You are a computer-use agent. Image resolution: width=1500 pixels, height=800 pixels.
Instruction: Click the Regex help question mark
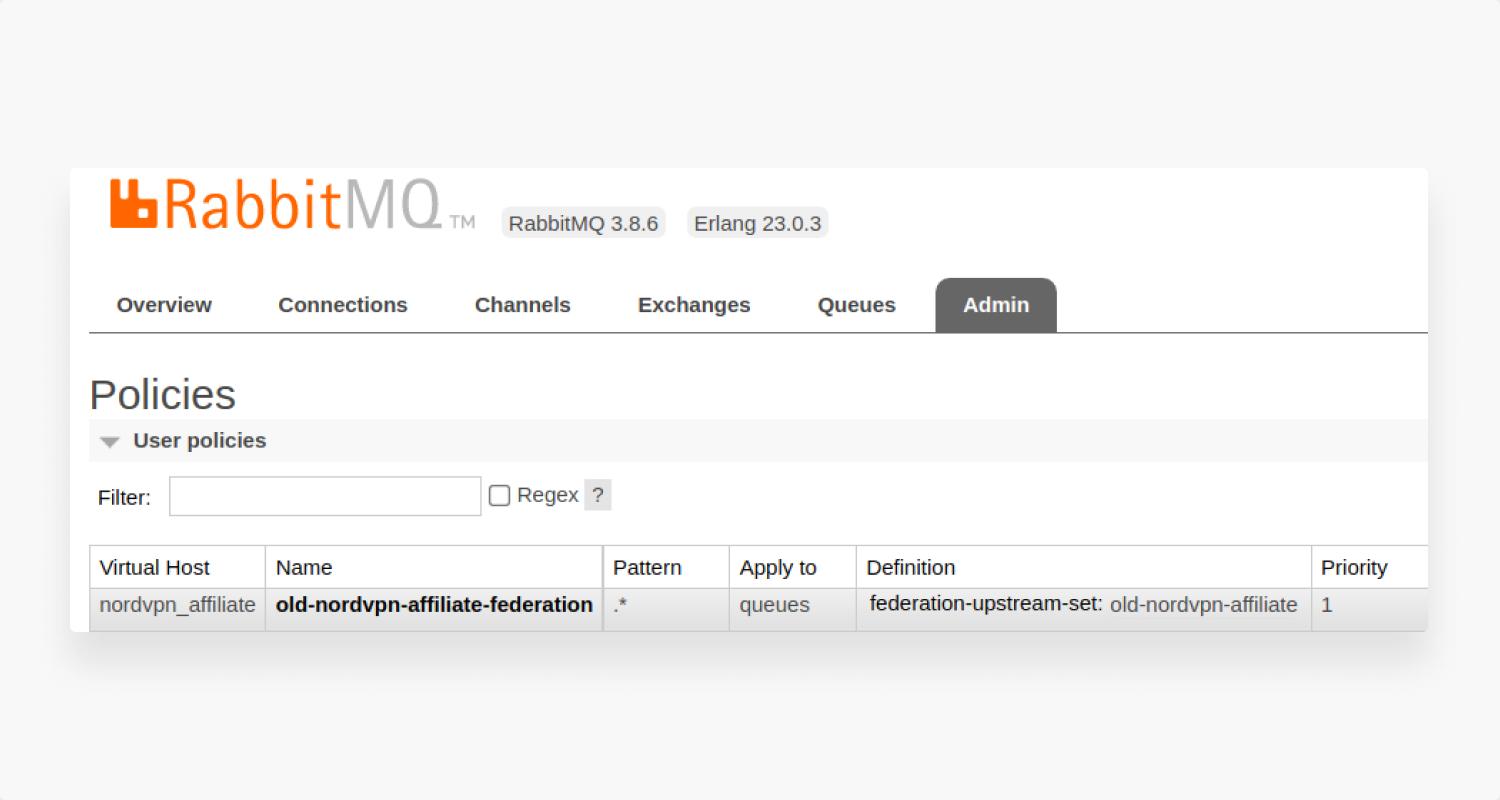coord(597,495)
